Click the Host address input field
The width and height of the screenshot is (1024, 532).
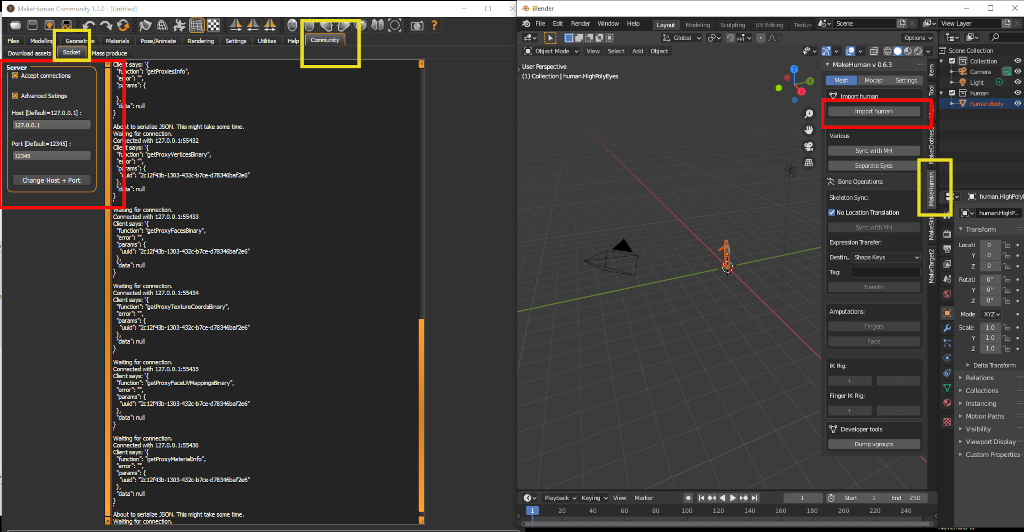point(52,125)
